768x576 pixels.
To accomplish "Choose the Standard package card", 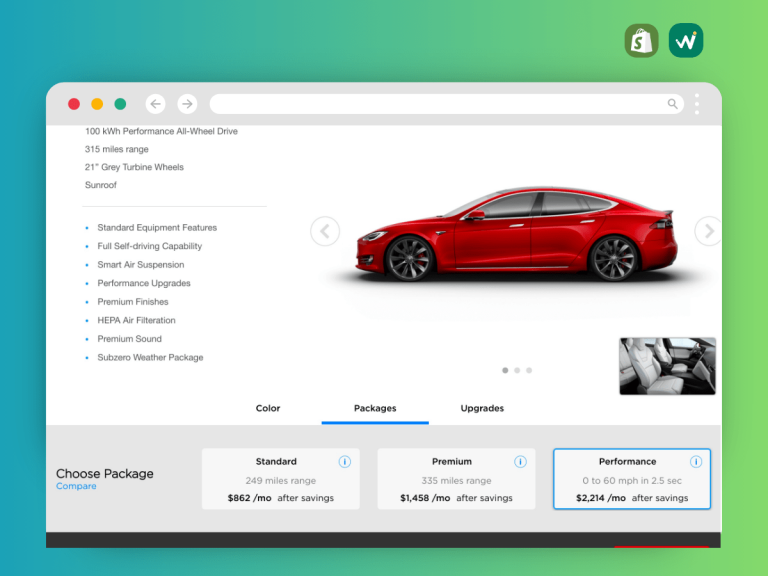I will click(281, 479).
